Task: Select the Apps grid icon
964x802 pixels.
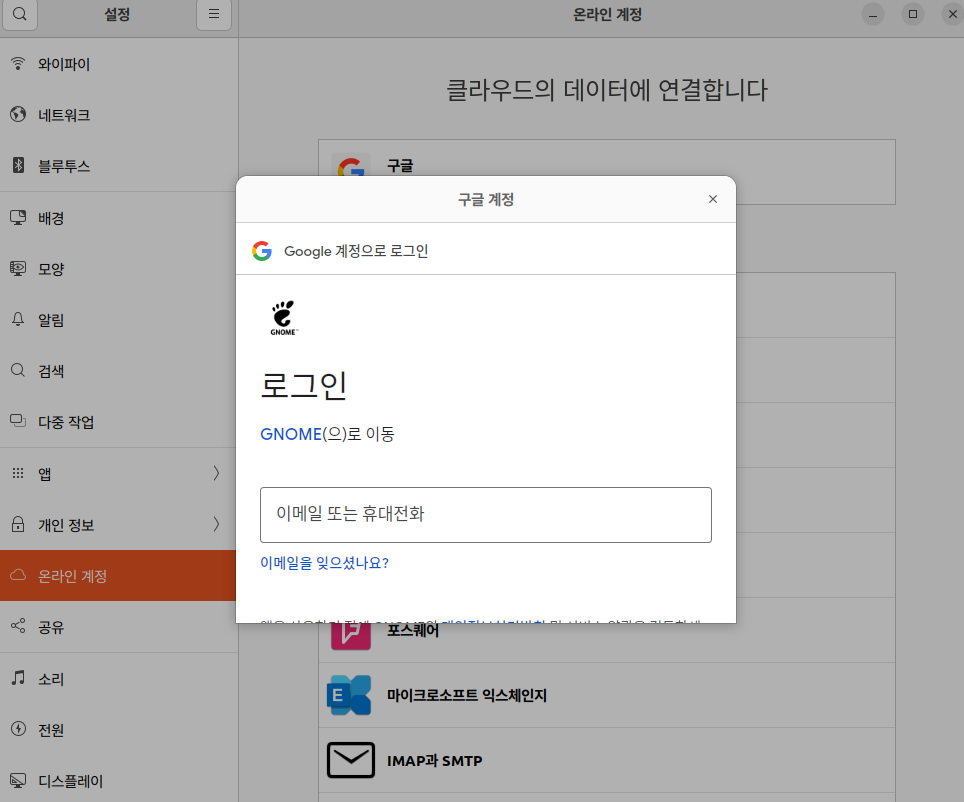Action: click(18, 473)
